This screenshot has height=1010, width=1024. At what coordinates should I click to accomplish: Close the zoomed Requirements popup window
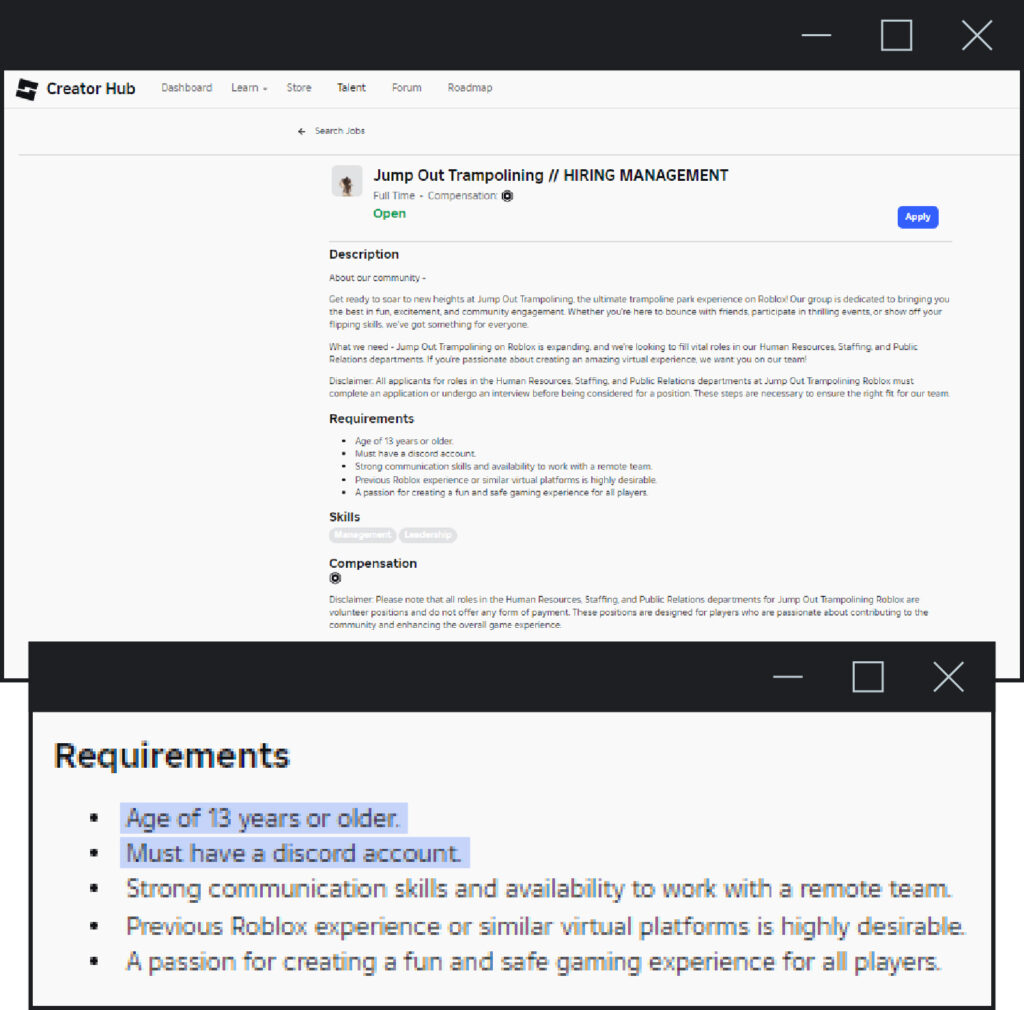(948, 677)
